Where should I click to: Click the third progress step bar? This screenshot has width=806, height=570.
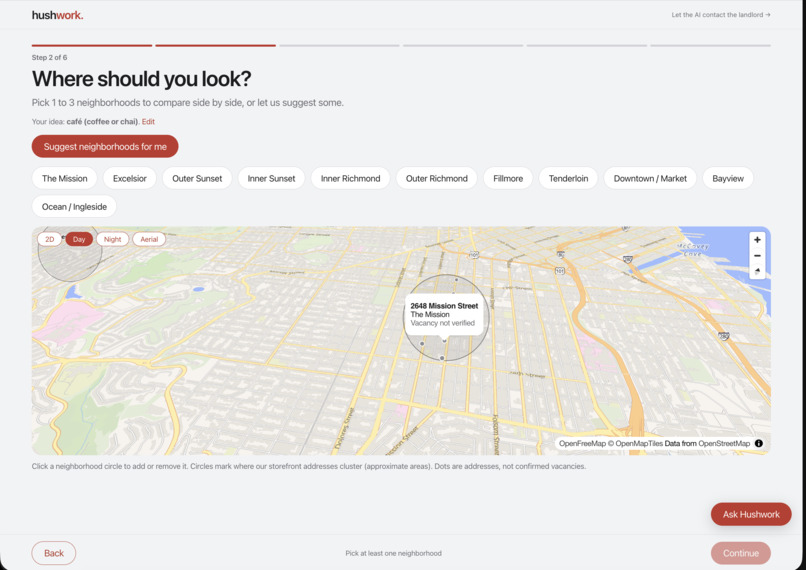pos(339,45)
